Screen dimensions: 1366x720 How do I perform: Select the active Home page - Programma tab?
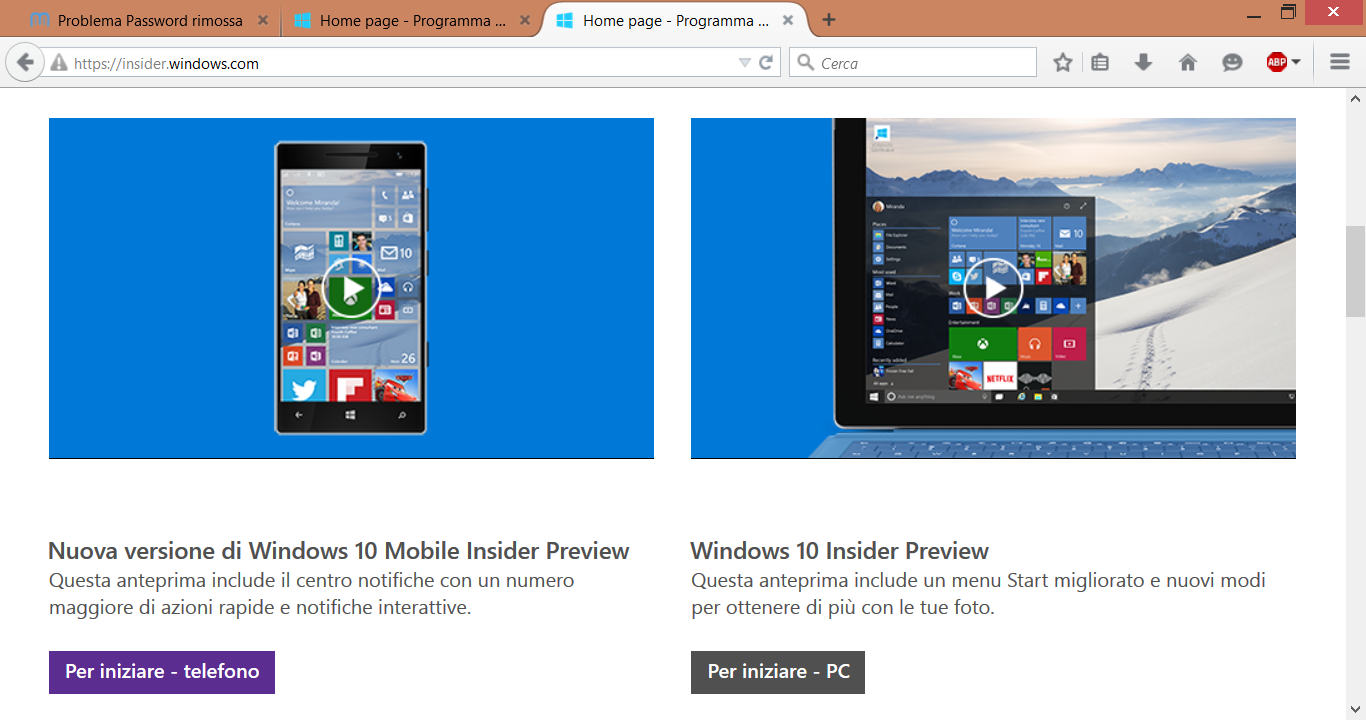675,20
